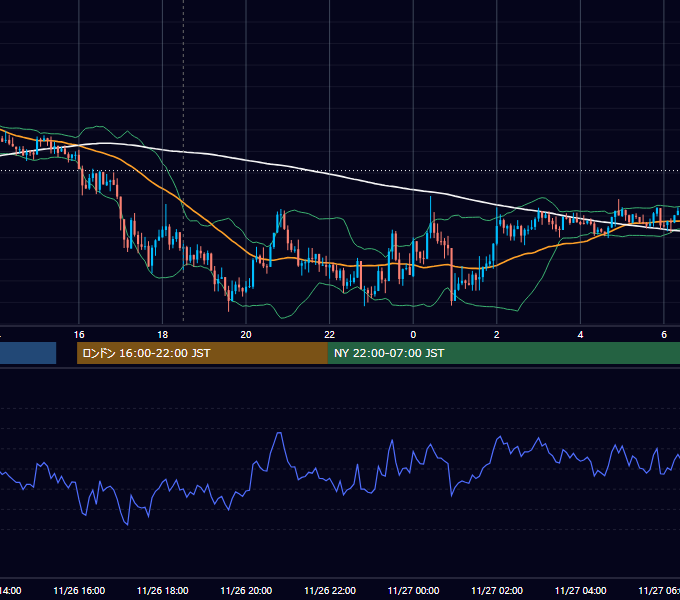Select the blue session bar before London

28,353
